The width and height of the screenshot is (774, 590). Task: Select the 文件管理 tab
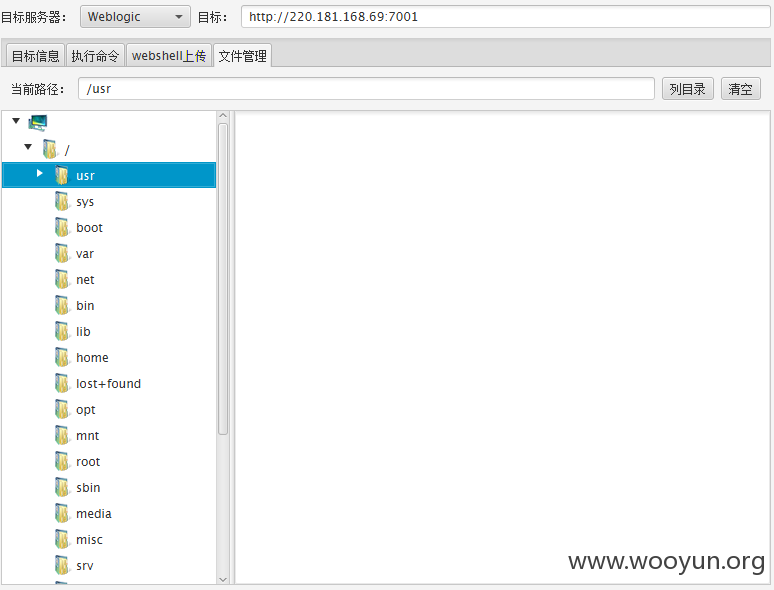coord(242,55)
